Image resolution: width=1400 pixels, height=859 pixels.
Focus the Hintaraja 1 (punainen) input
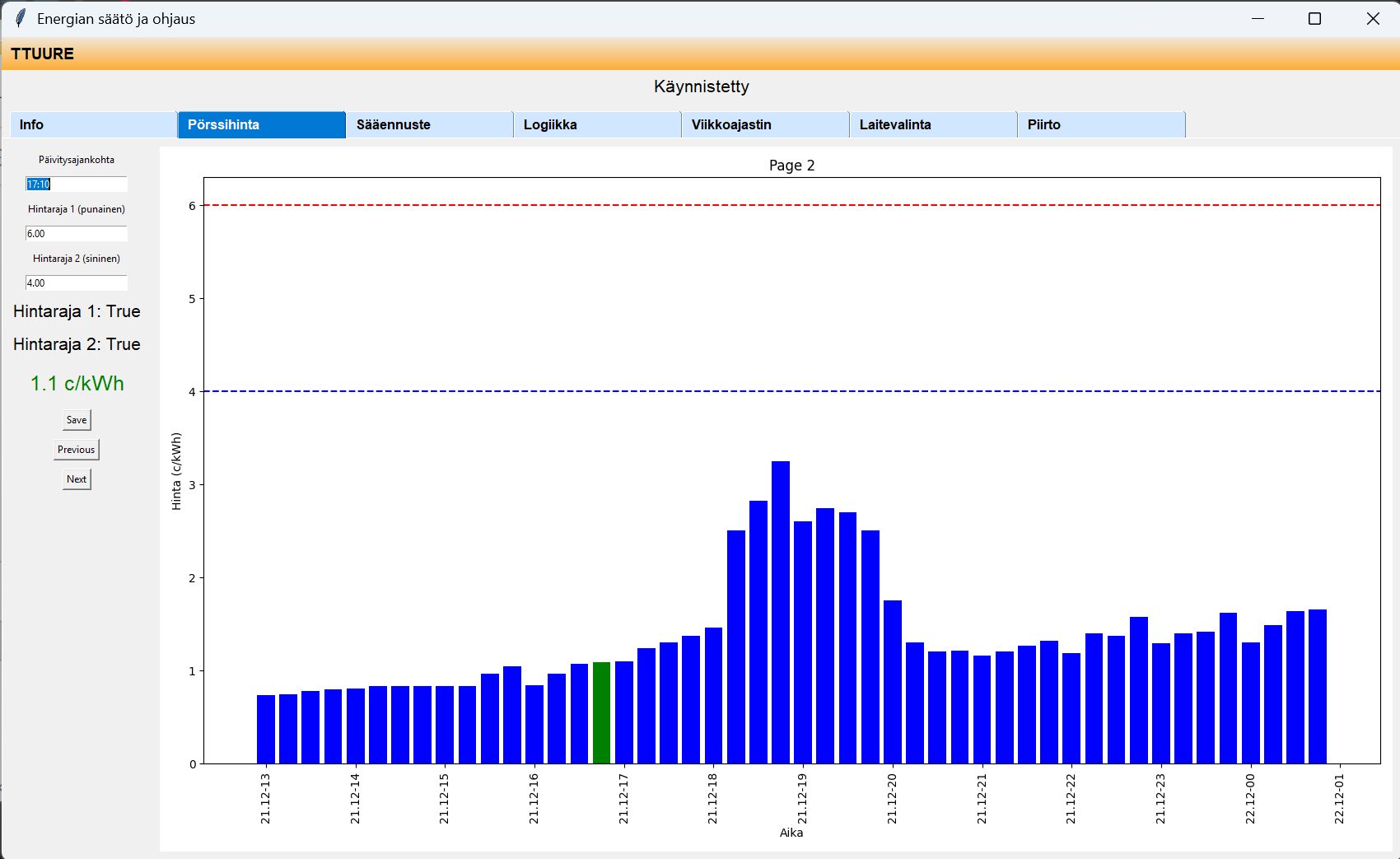click(77, 234)
